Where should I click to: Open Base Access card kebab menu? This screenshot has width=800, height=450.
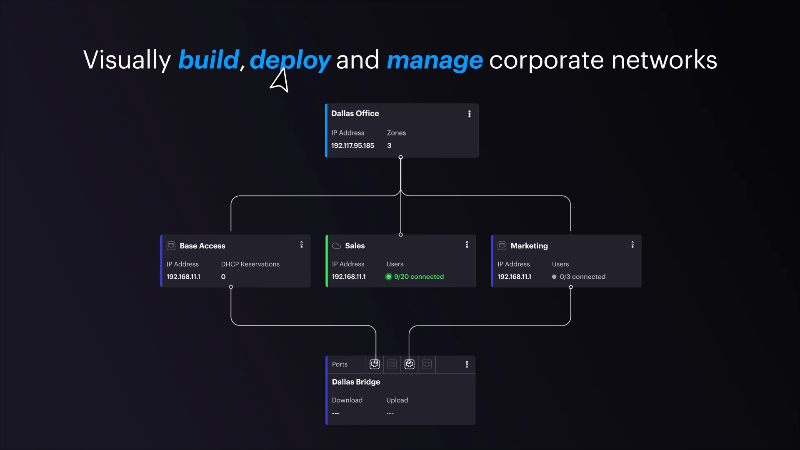click(301, 245)
